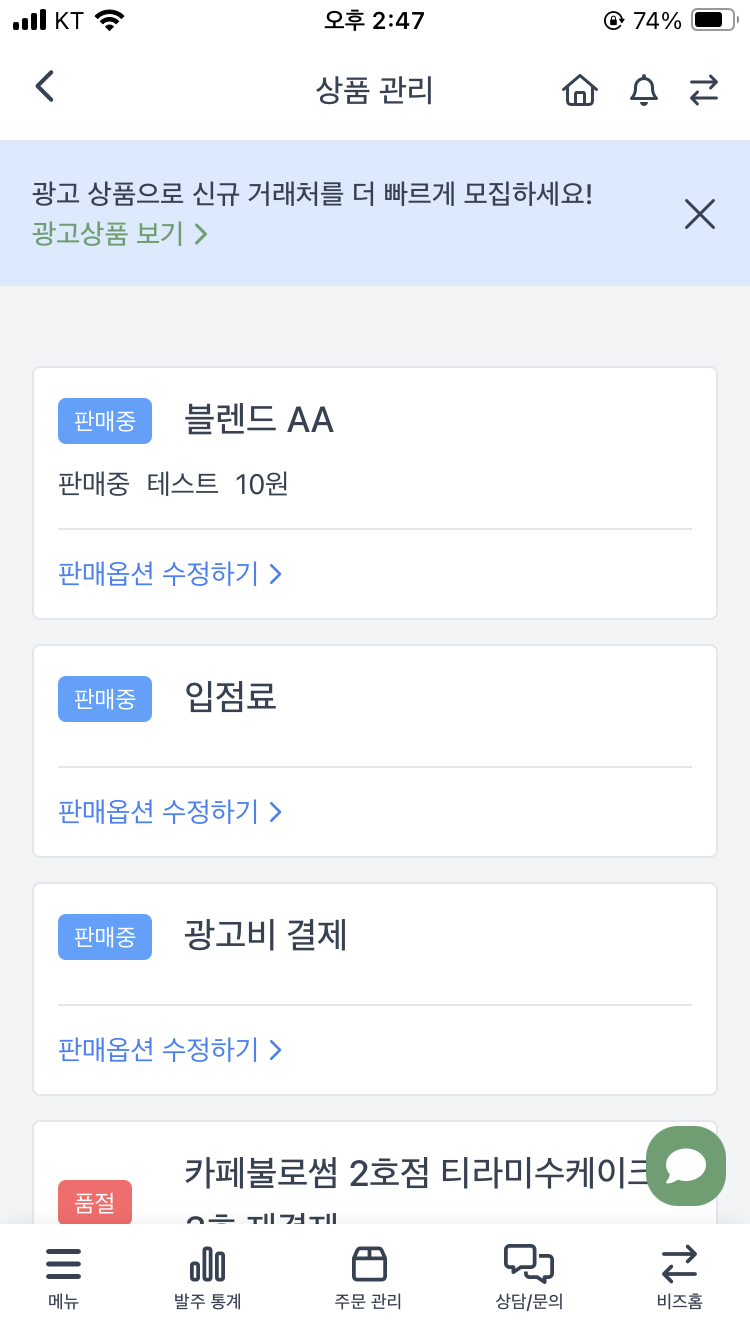Tap the swap arrows icon in header
Viewport: 750px width, 1334px height.
pos(704,91)
